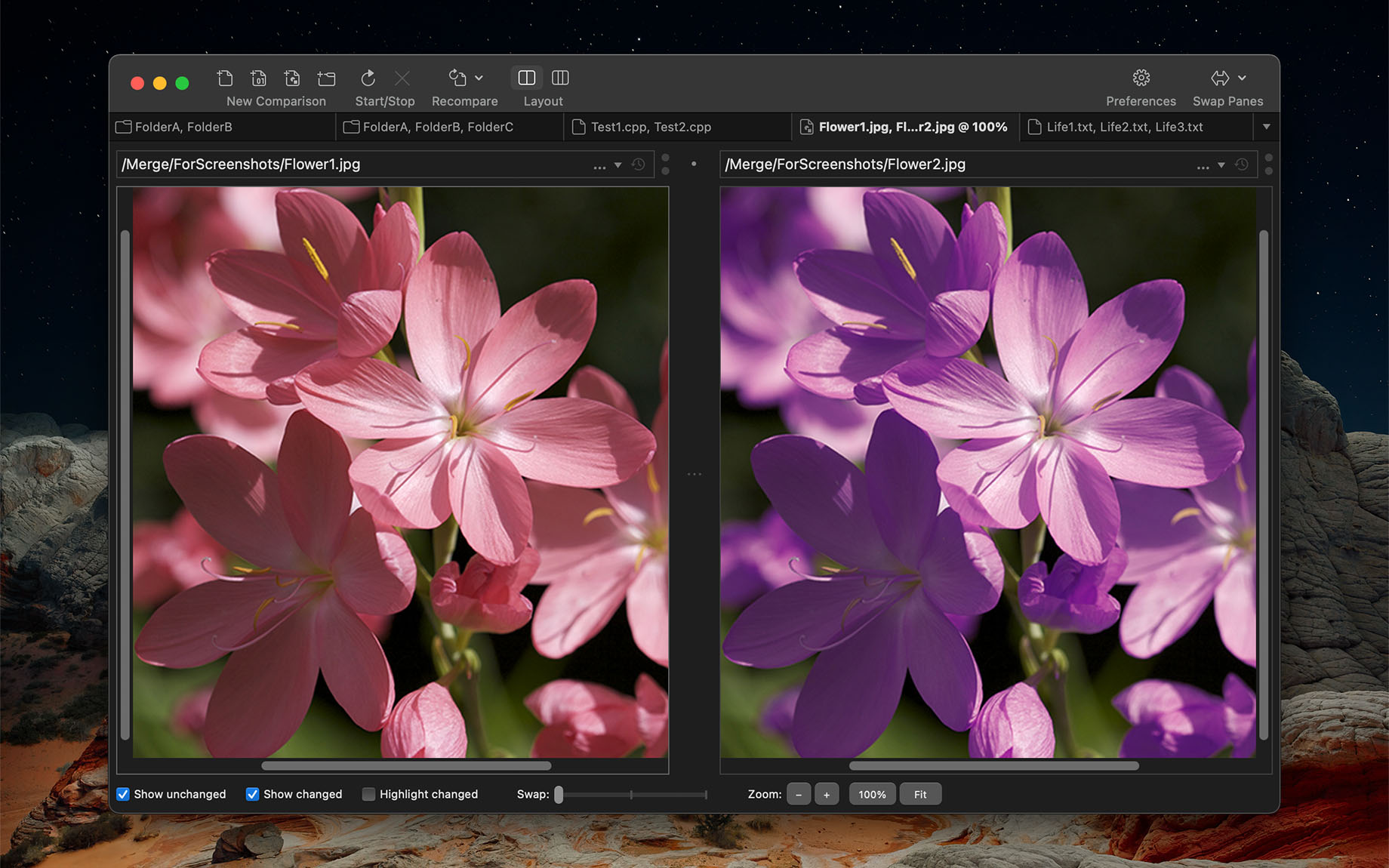Enable Highlight changed
Viewport: 1389px width, 868px height.
coord(368,793)
